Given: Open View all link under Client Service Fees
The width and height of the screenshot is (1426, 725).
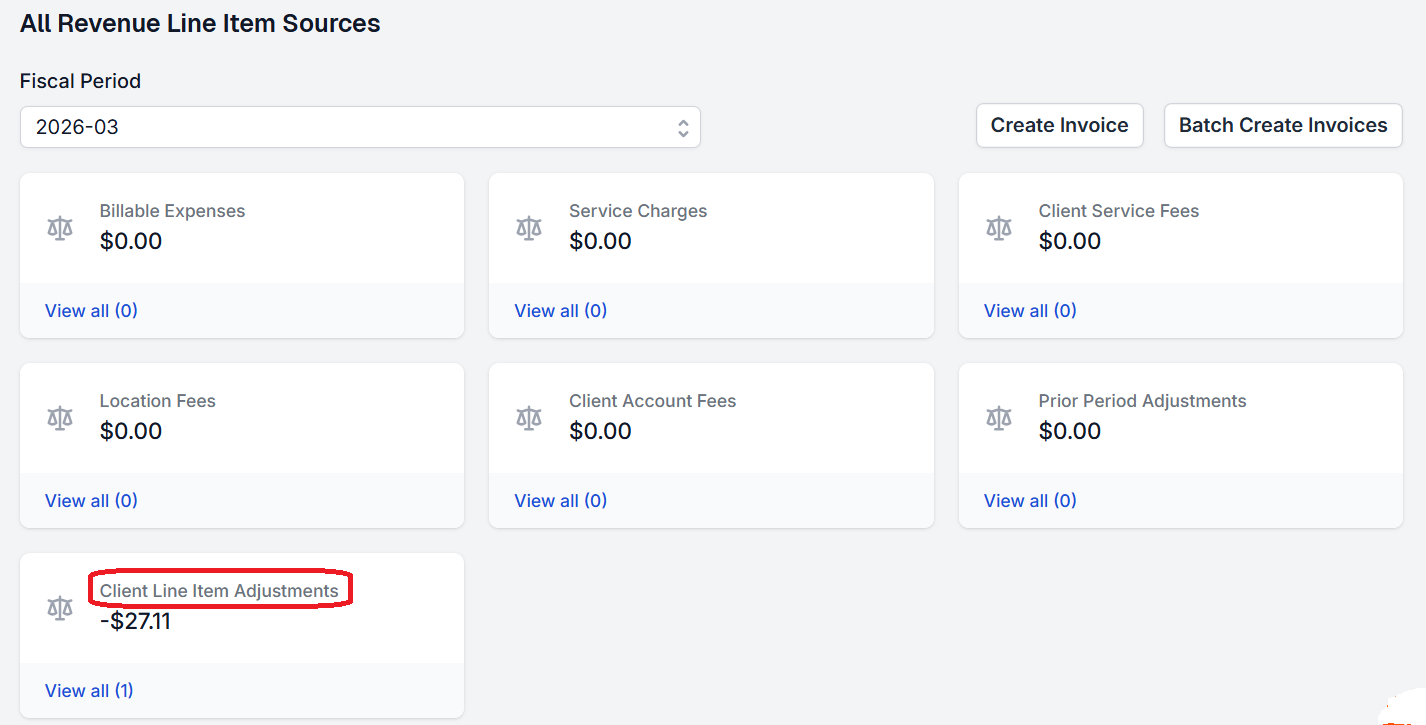Looking at the screenshot, I should pyautogui.click(x=1030, y=311).
